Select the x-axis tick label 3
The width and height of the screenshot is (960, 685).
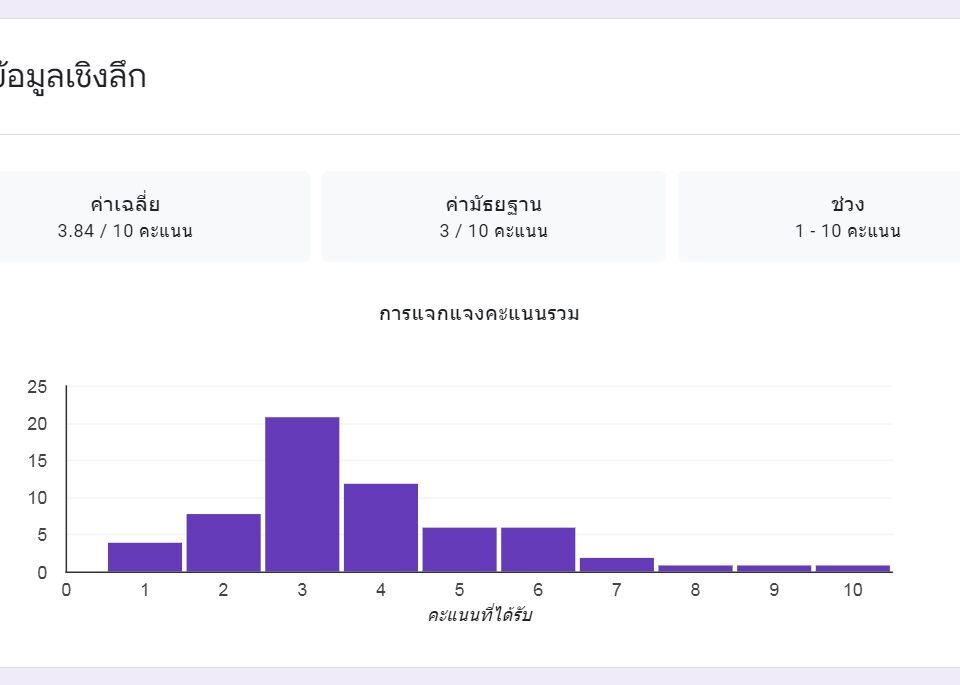coord(302,590)
